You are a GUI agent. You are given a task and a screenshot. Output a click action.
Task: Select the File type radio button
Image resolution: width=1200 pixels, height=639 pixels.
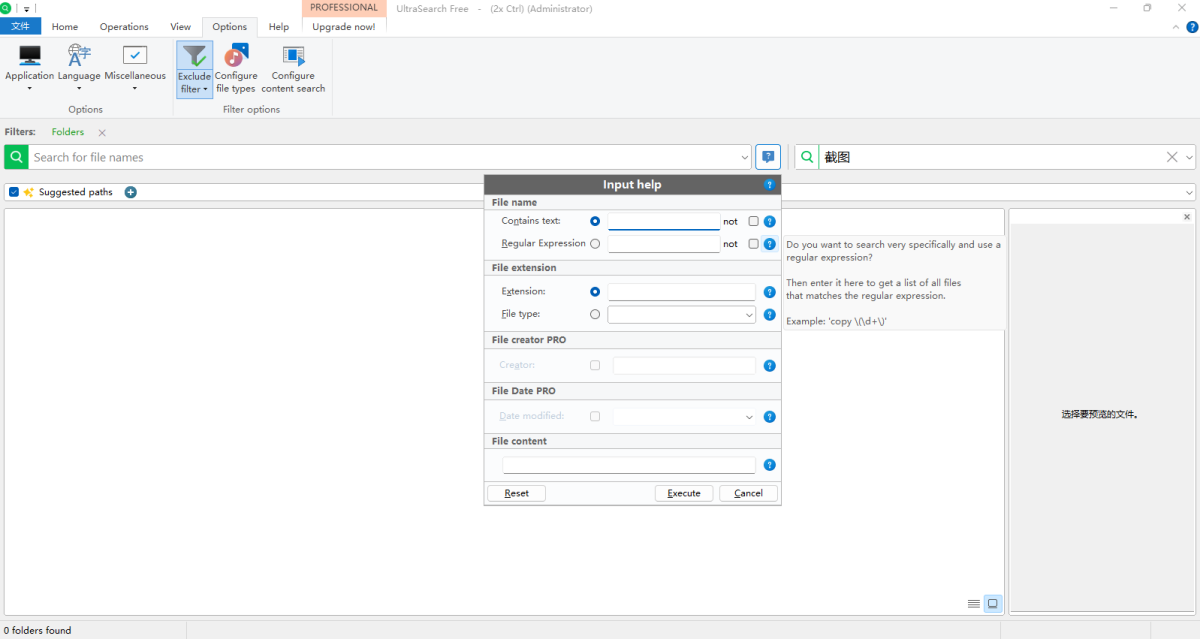595,314
